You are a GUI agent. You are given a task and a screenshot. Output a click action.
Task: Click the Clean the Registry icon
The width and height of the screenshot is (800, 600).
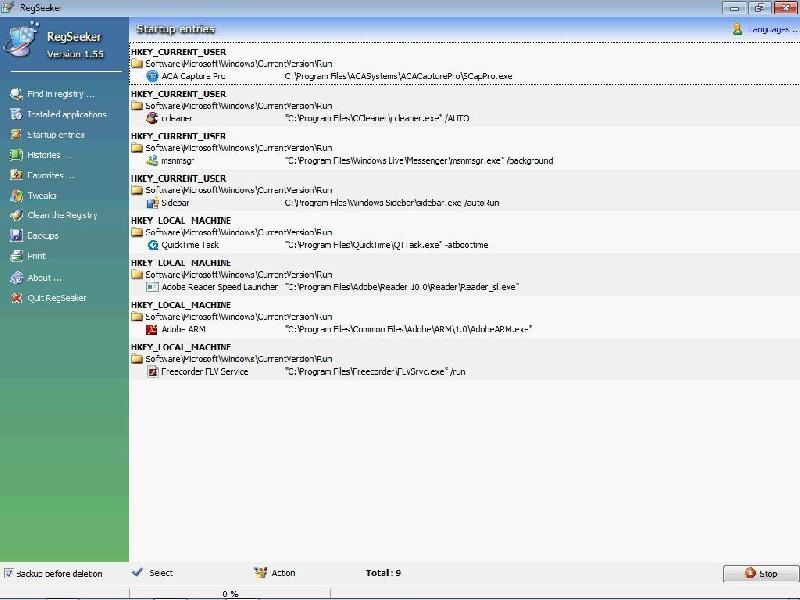pos(16,215)
